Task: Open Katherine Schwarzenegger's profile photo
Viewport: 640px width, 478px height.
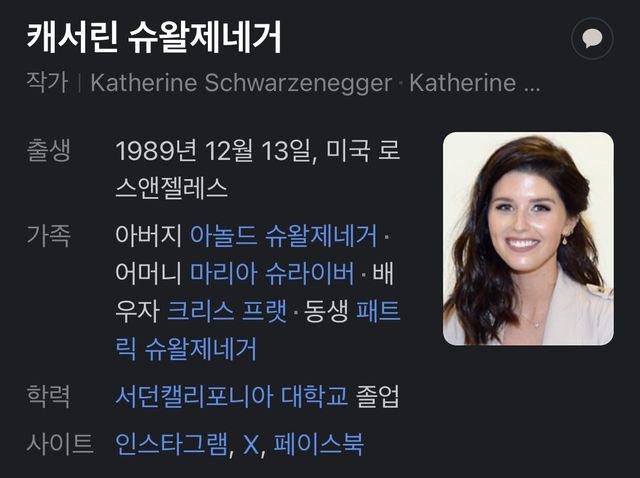Action: click(528, 238)
